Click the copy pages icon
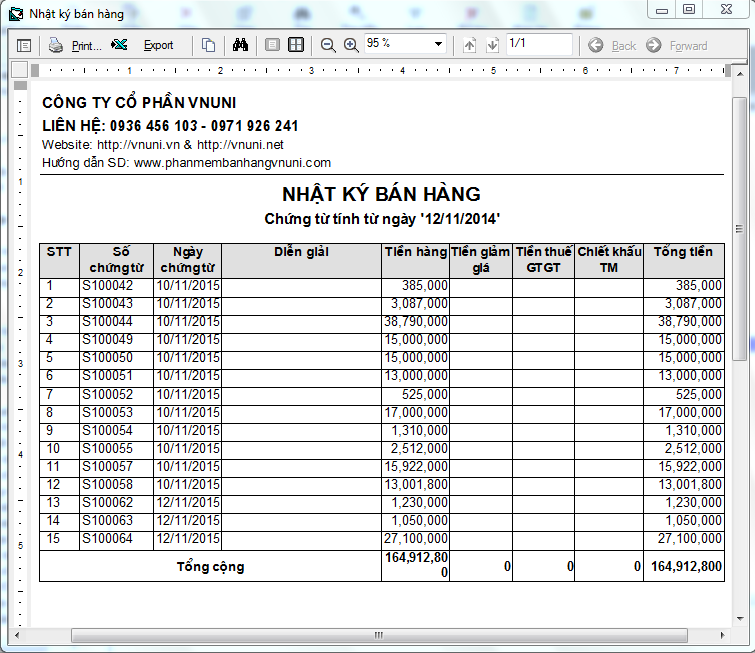The image size is (755, 653). (208, 45)
